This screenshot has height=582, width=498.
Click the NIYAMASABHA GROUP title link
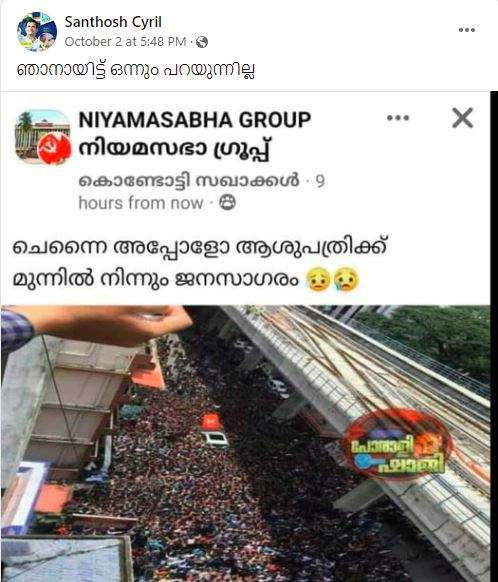[195, 120]
